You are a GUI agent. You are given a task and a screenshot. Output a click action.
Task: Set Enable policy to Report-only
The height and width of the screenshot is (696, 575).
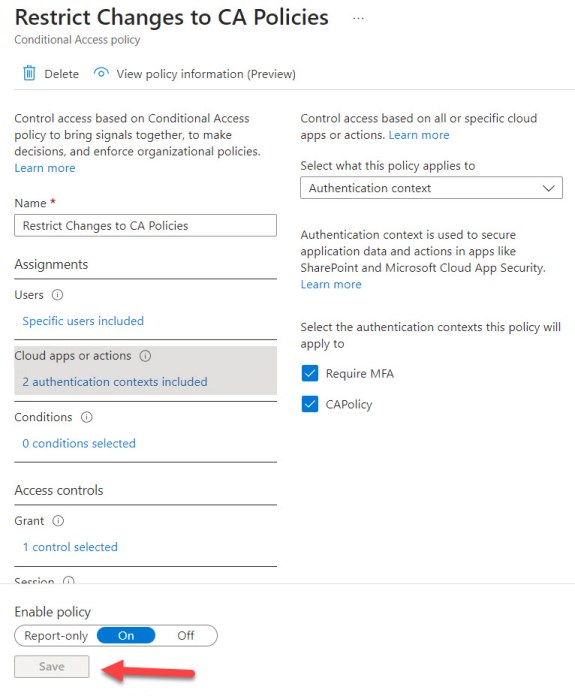(56, 636)
